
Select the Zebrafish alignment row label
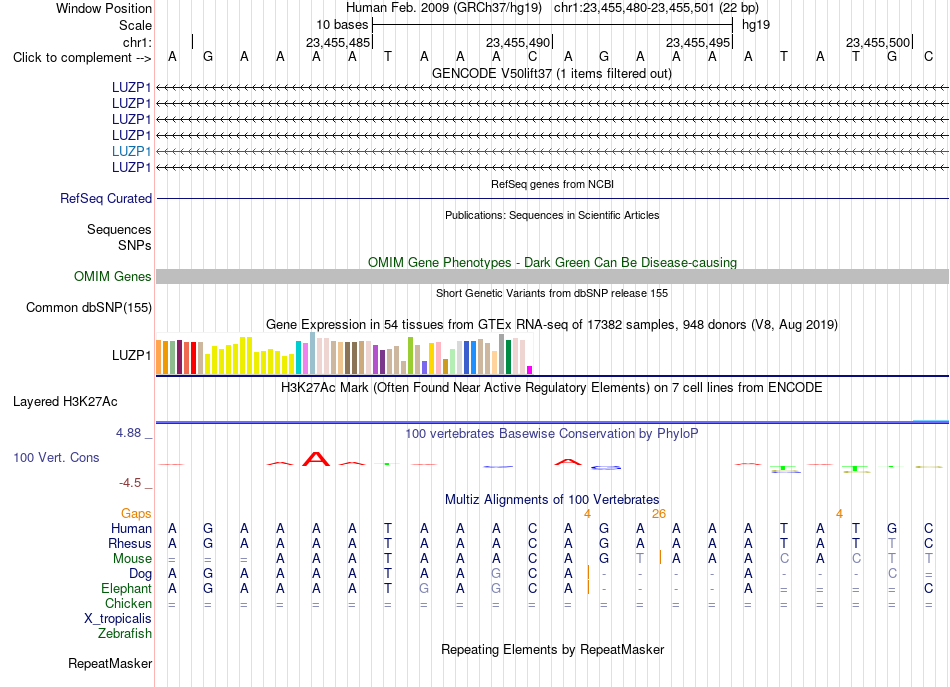pos(125,634)
